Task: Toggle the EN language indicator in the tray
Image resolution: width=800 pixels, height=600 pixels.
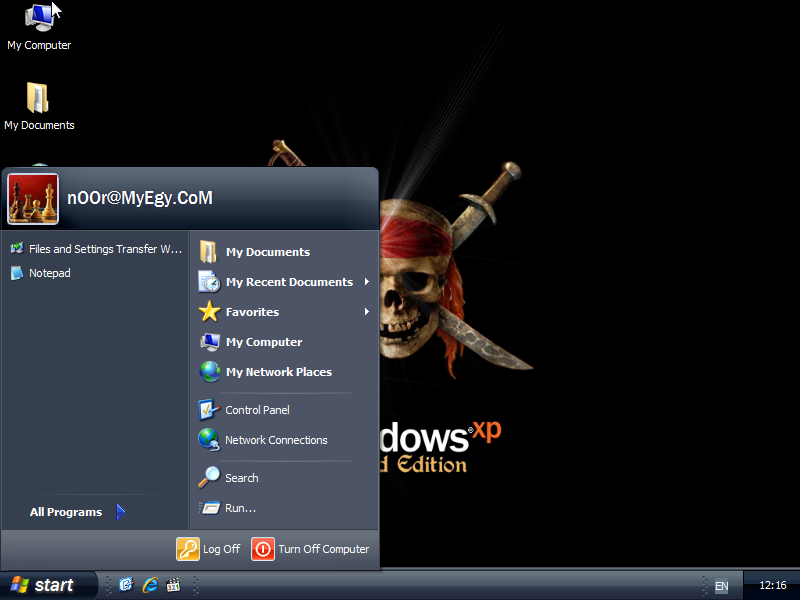Action: 721,585
